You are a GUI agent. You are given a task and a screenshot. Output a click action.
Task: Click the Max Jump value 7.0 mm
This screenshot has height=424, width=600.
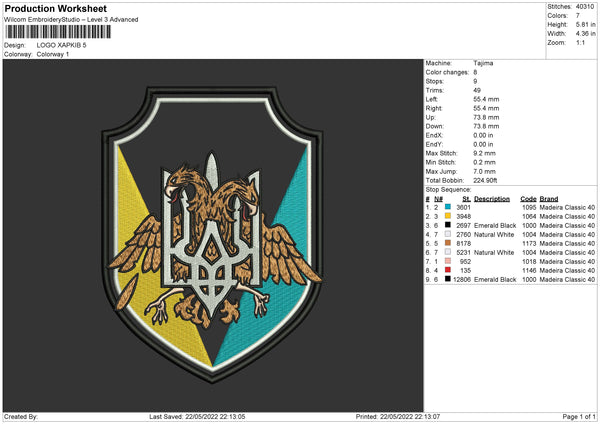coord(484,171)
